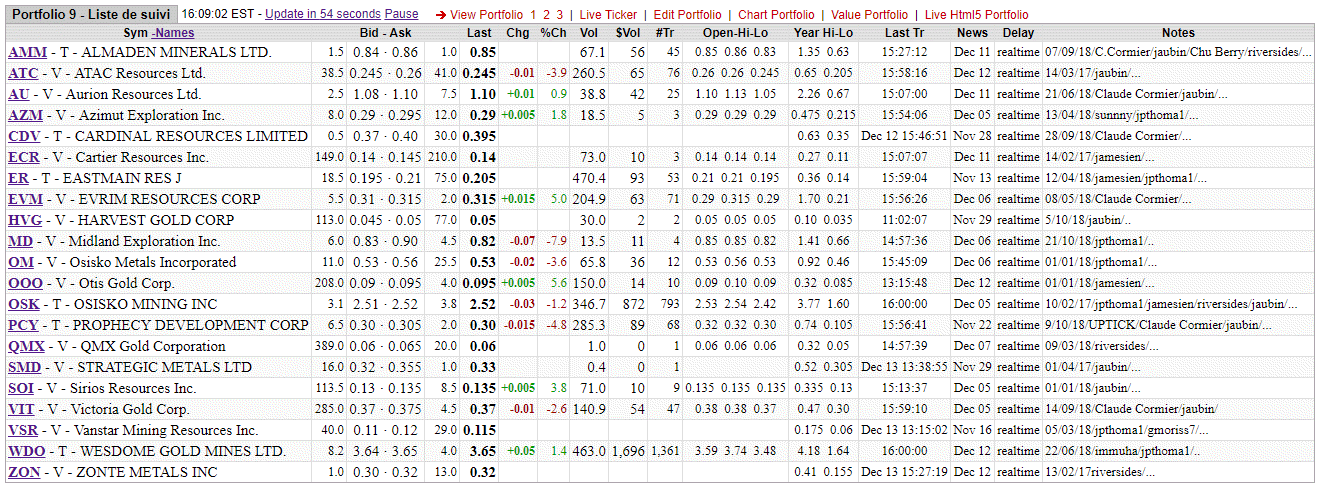Open the AMM ticker symbol

(x=27, y=52)
